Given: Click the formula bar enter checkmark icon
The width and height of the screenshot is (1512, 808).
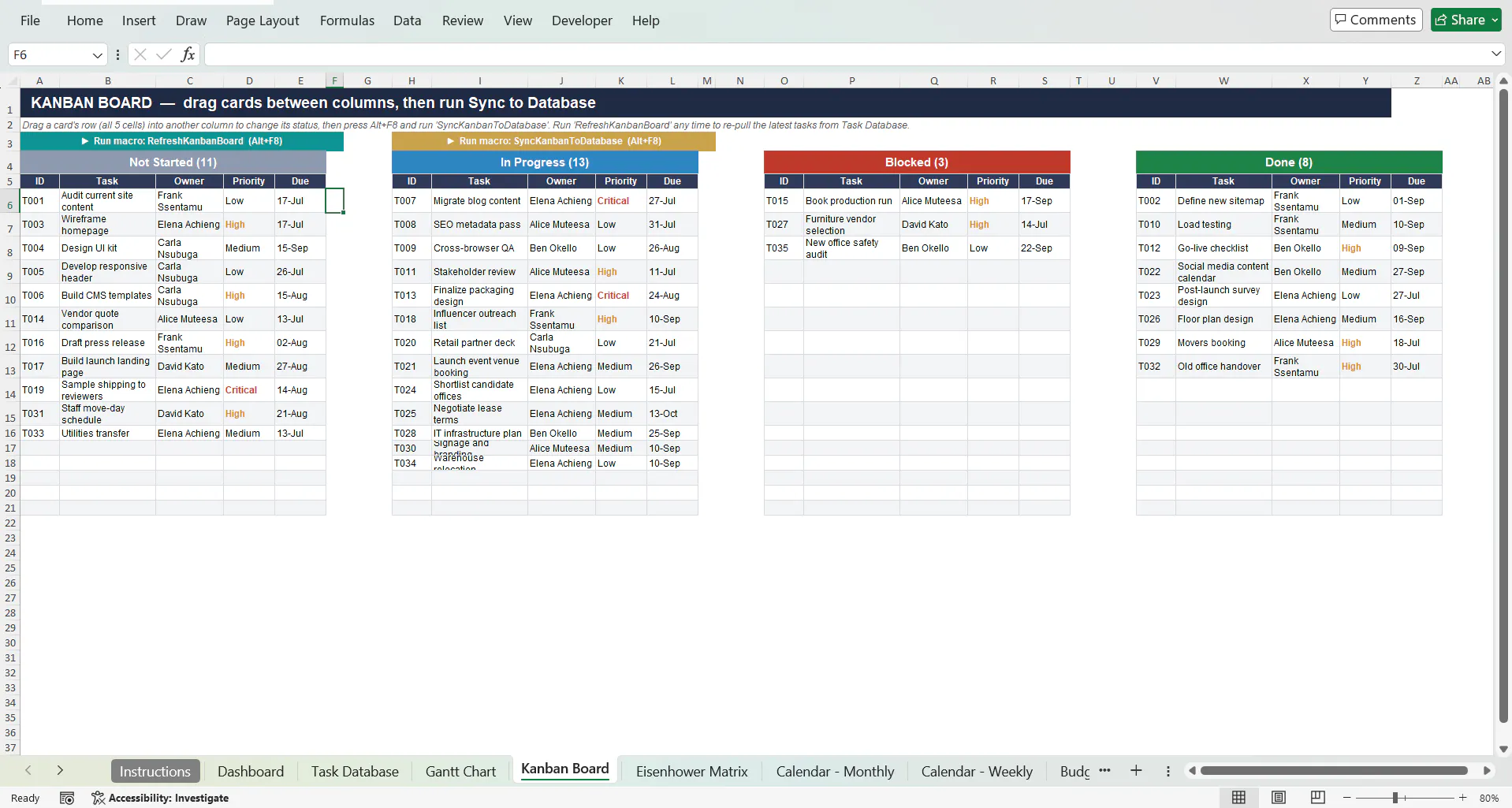Looking at the screenshot, I should click(164, 54).
